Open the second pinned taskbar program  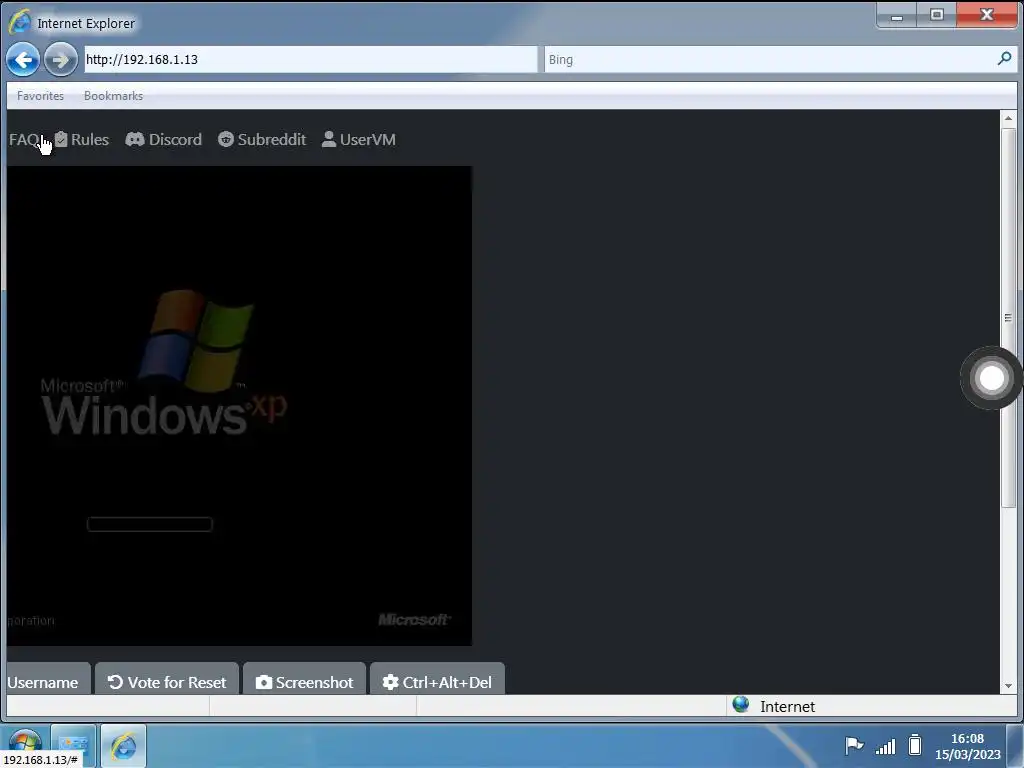pos(73,746)
